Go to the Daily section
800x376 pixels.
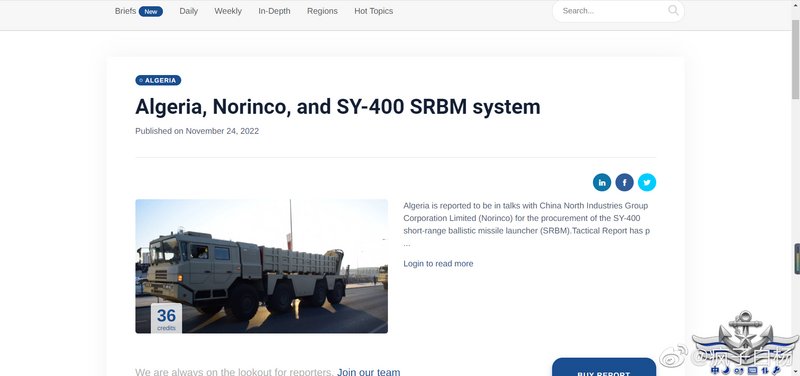[188, 11]
